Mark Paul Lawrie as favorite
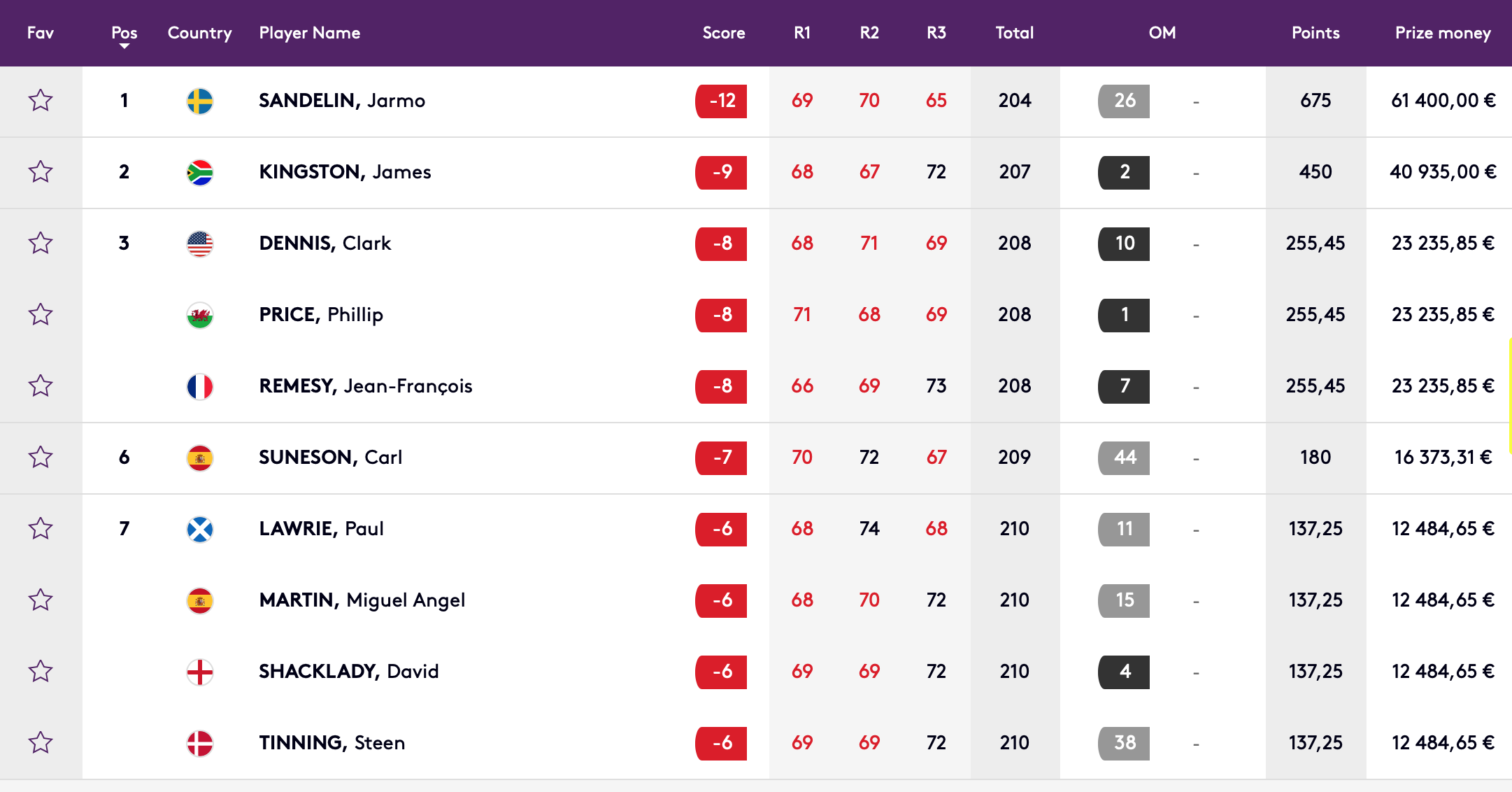This screenshot has width=1512, height=792. [x=41, y=528]
